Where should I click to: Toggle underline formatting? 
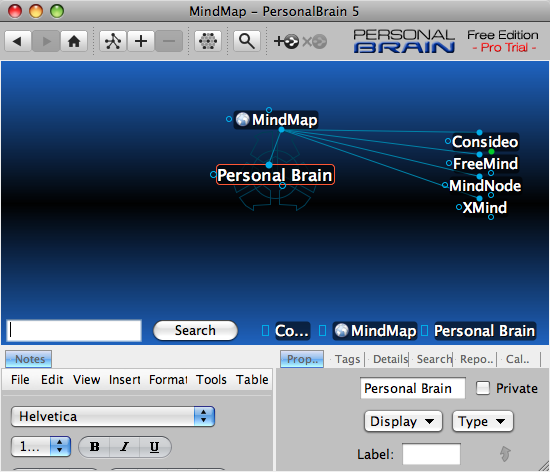(155, 447)
